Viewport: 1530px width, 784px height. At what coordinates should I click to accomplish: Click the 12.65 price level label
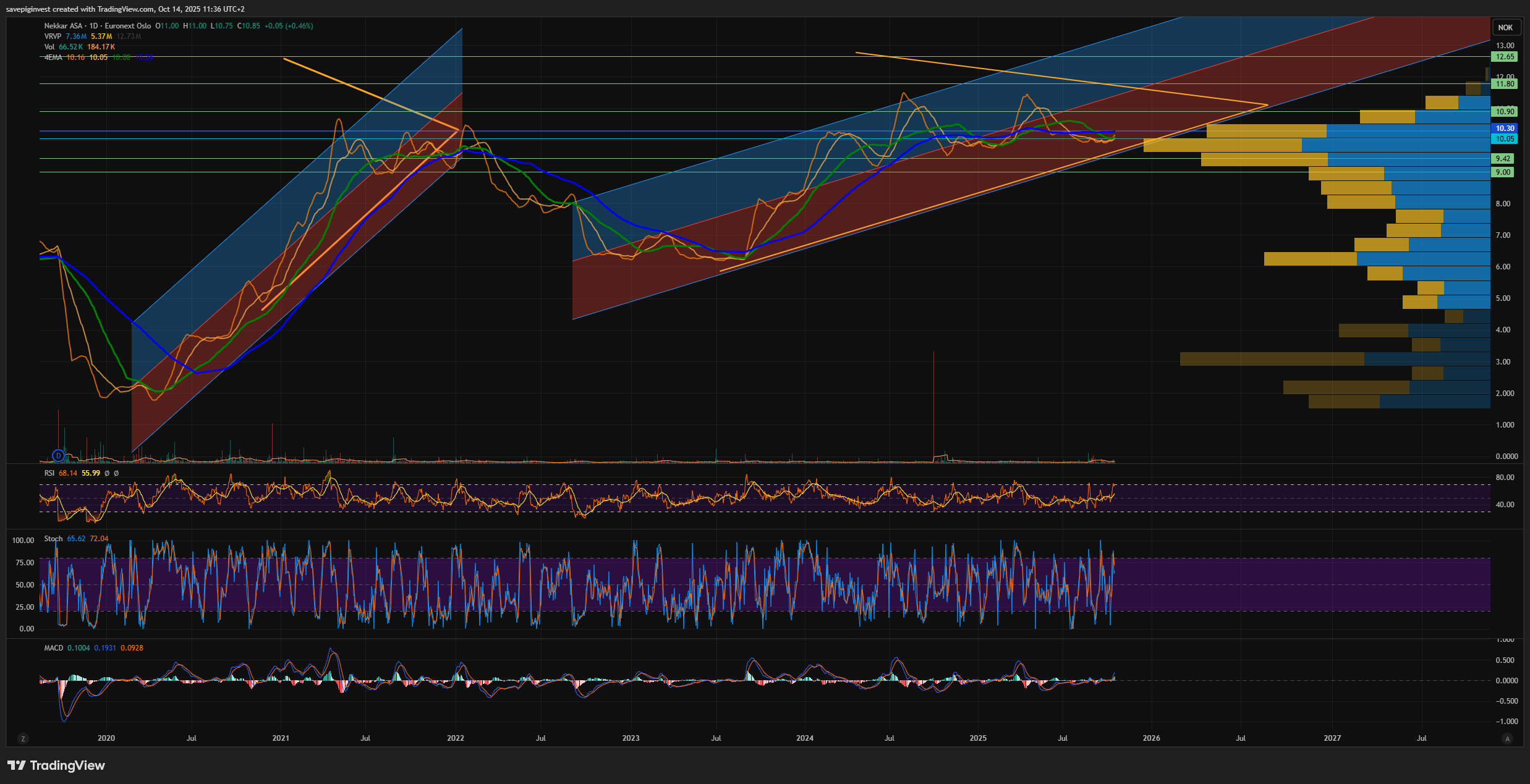[x=1504, y=57]
